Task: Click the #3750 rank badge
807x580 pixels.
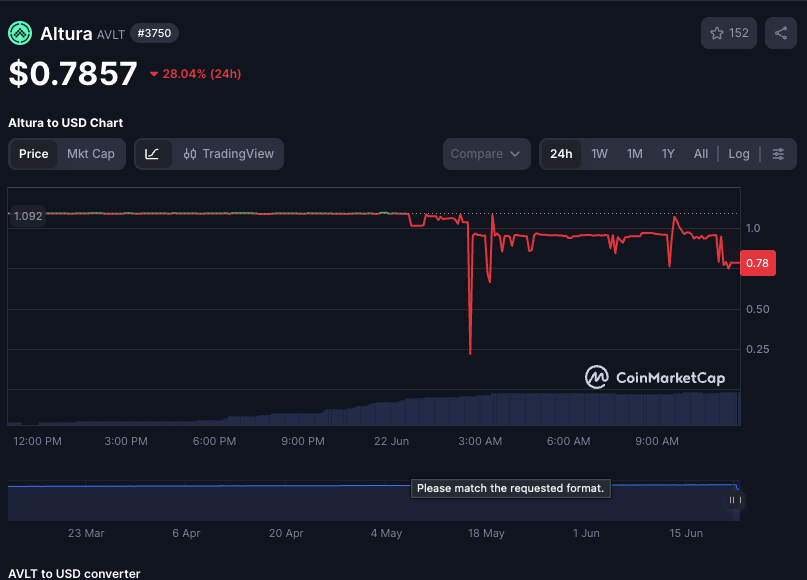Action: pos(154,33)
